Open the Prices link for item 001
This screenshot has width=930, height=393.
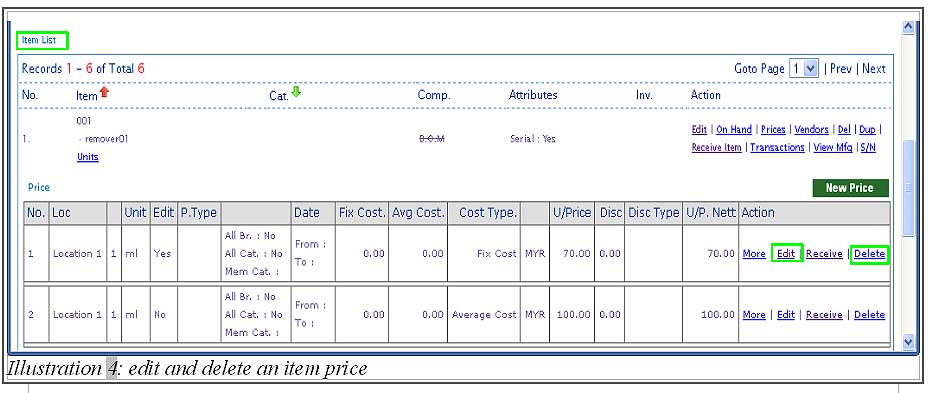click(773, 130)
